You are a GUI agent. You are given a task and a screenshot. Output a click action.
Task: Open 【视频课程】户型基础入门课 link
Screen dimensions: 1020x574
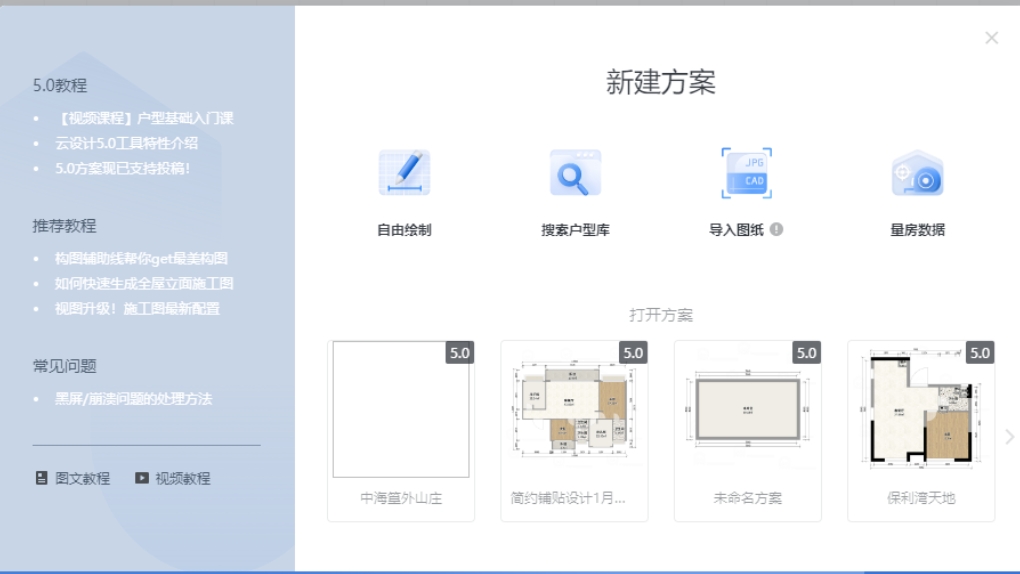pyautogui.click(x=144, y=118)
